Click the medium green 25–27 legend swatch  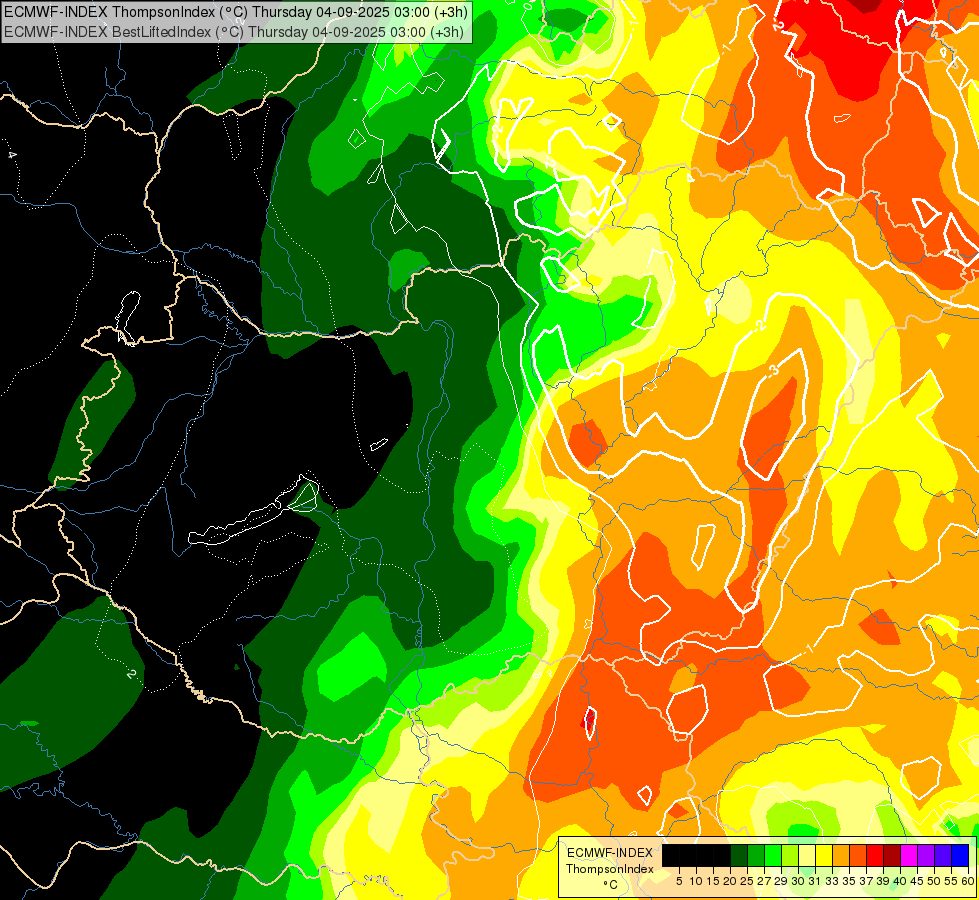click(x=756, y=855)
